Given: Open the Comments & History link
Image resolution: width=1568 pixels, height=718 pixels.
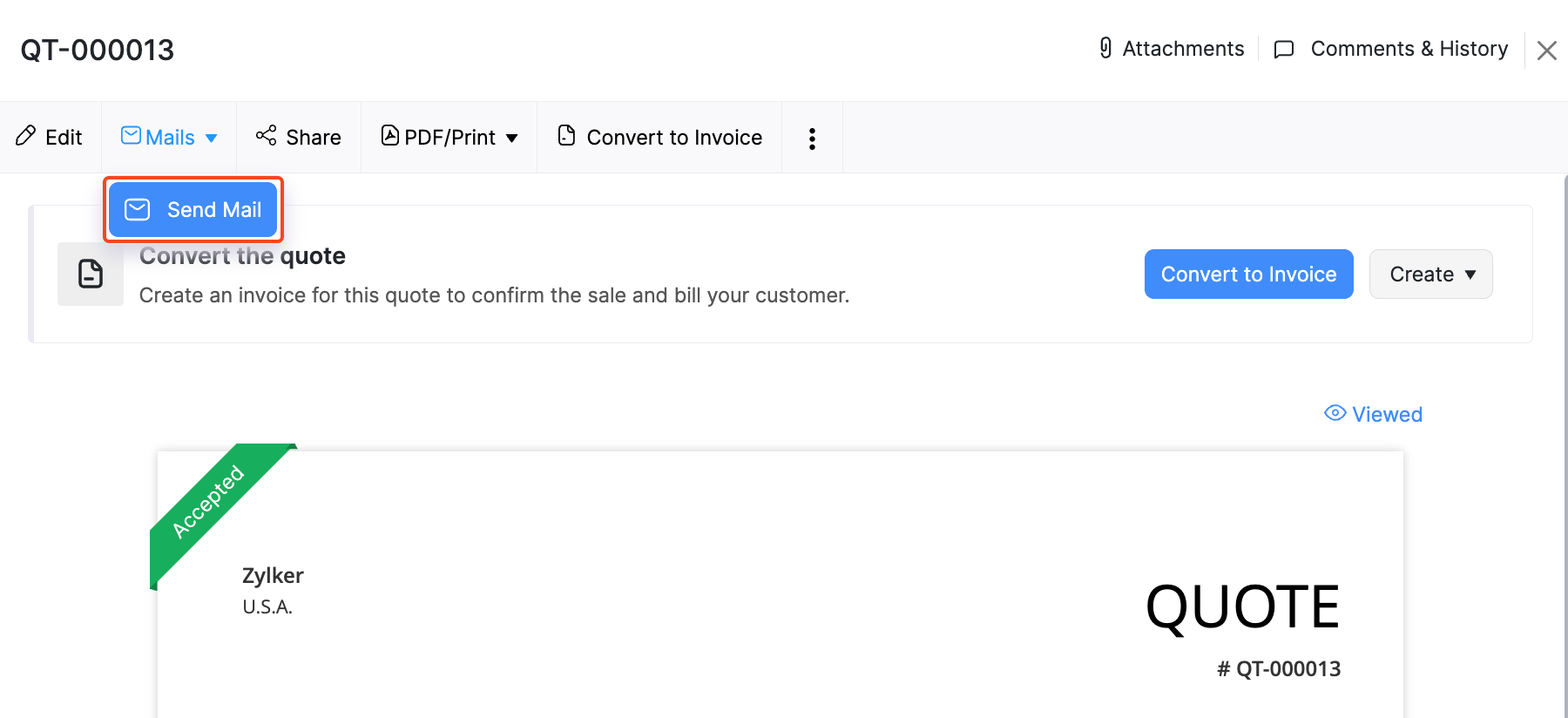Looking at the screenshot, I should [1409, 49].
